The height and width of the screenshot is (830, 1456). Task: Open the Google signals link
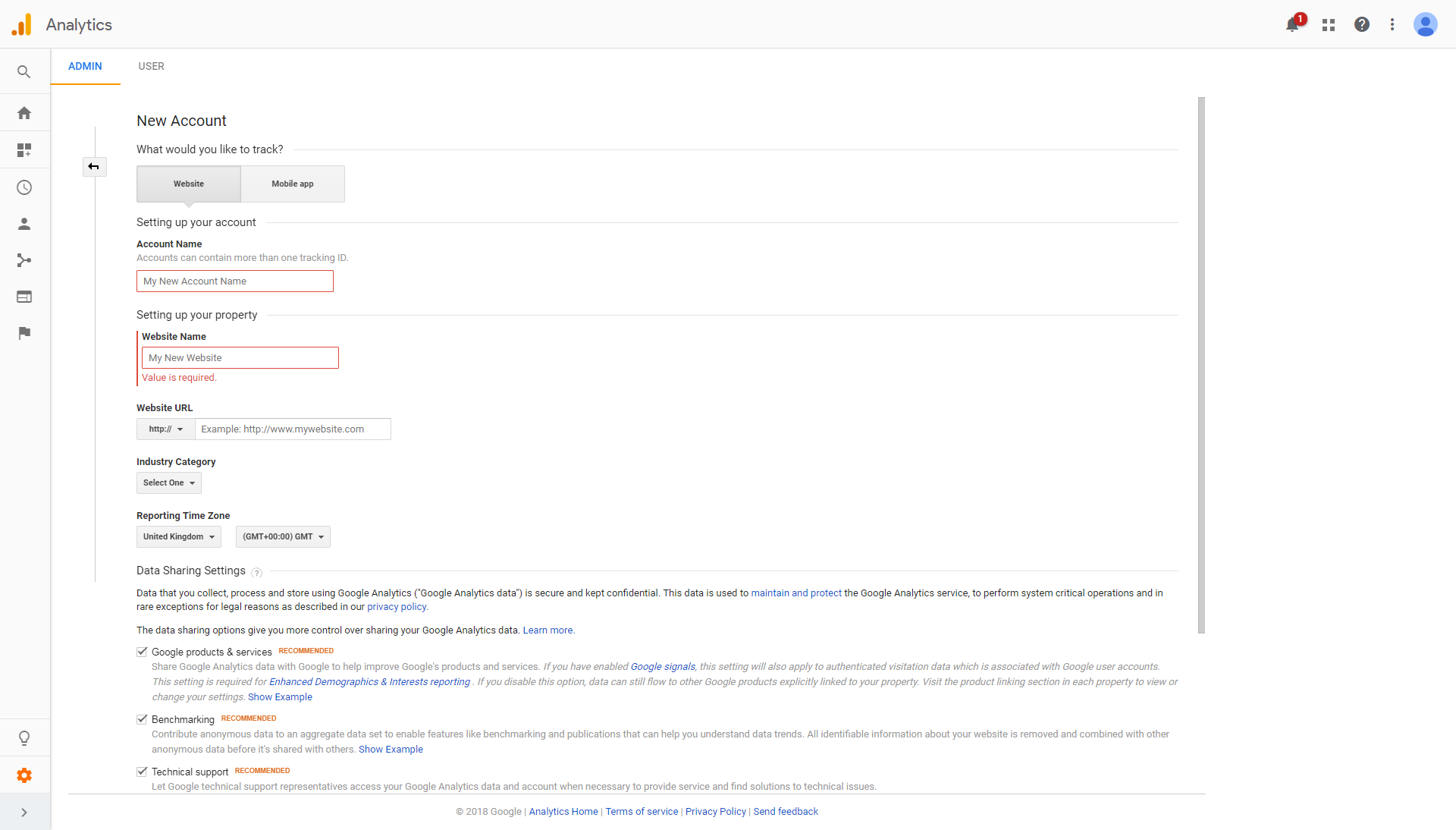pos(663,667)
